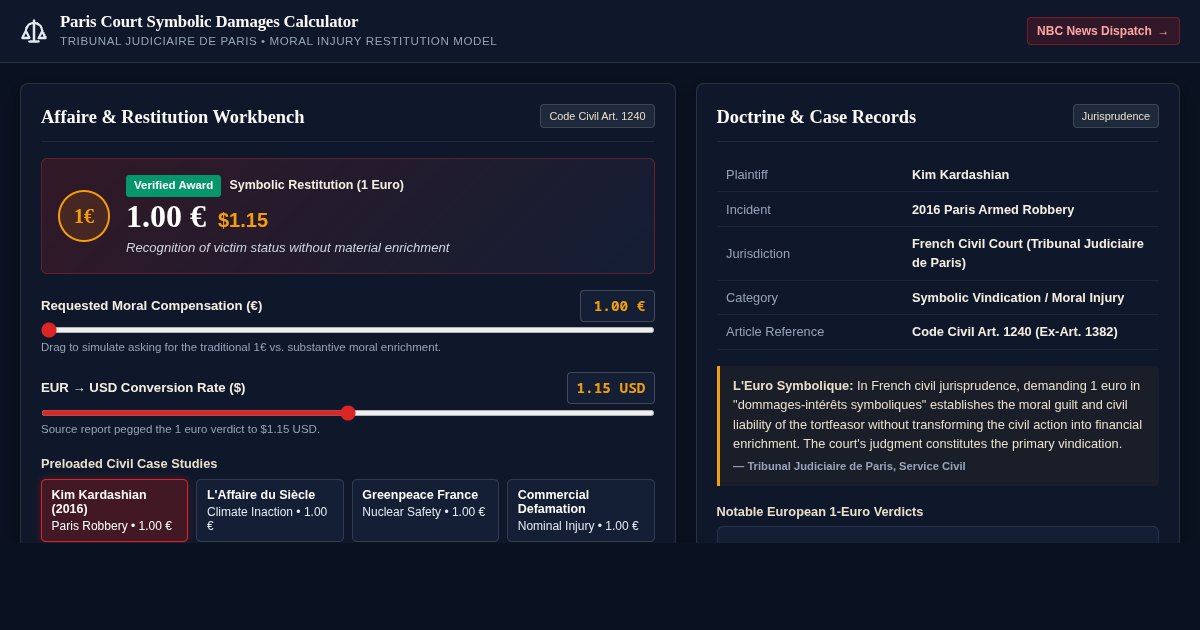
Task: Click the Recognition of victim status caption
Action: pyautogui.click(x=288, y=247)
